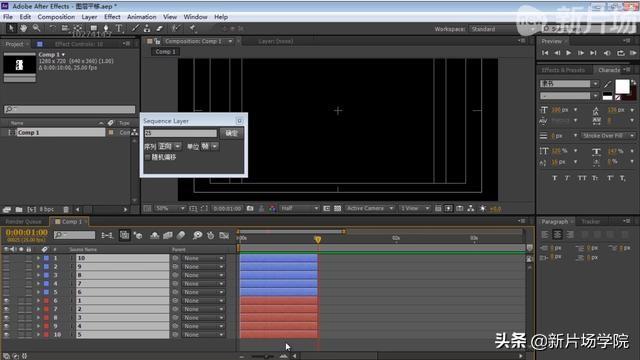640x360 pixels.
Task: Open the Composition menu
Action: pyautogui.click(x=56, y=17)
